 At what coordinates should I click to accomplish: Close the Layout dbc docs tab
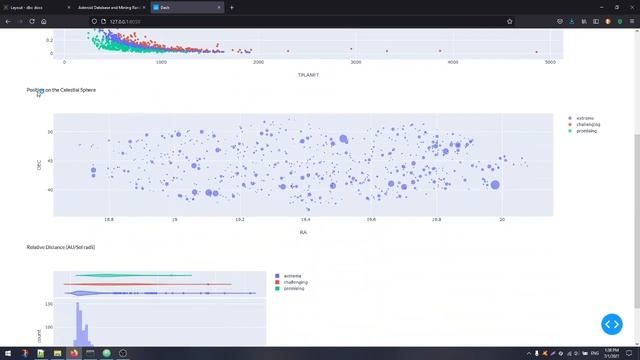tap(69, 7)
